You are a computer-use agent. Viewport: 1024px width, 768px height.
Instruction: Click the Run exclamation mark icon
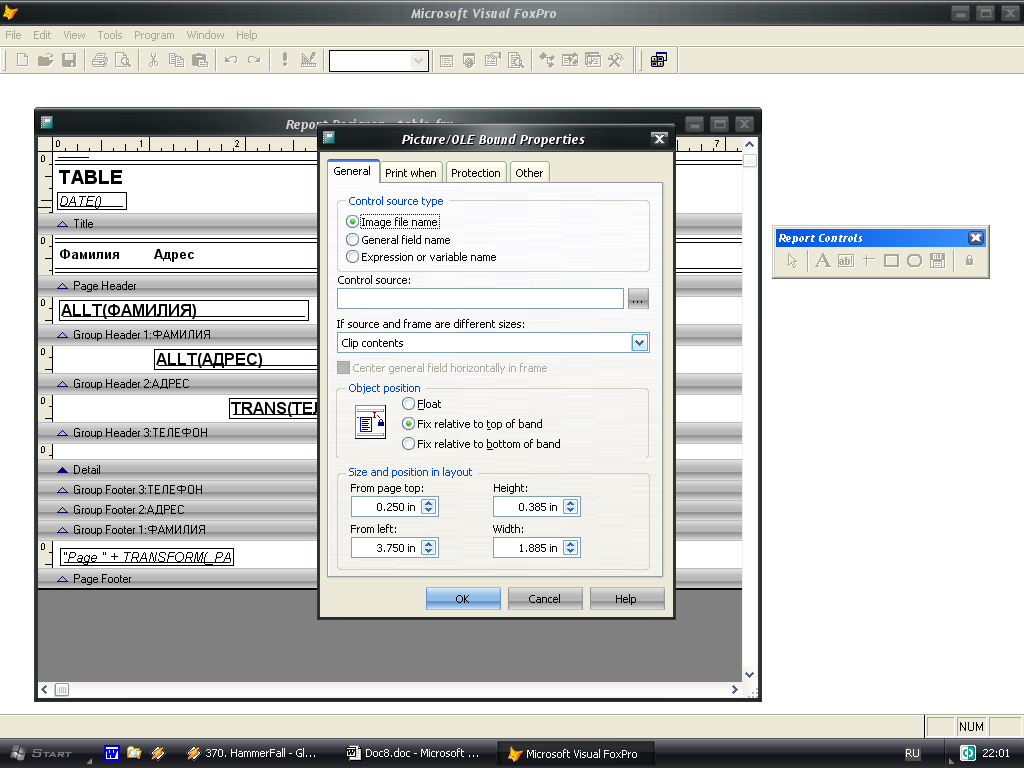[285, 60]
